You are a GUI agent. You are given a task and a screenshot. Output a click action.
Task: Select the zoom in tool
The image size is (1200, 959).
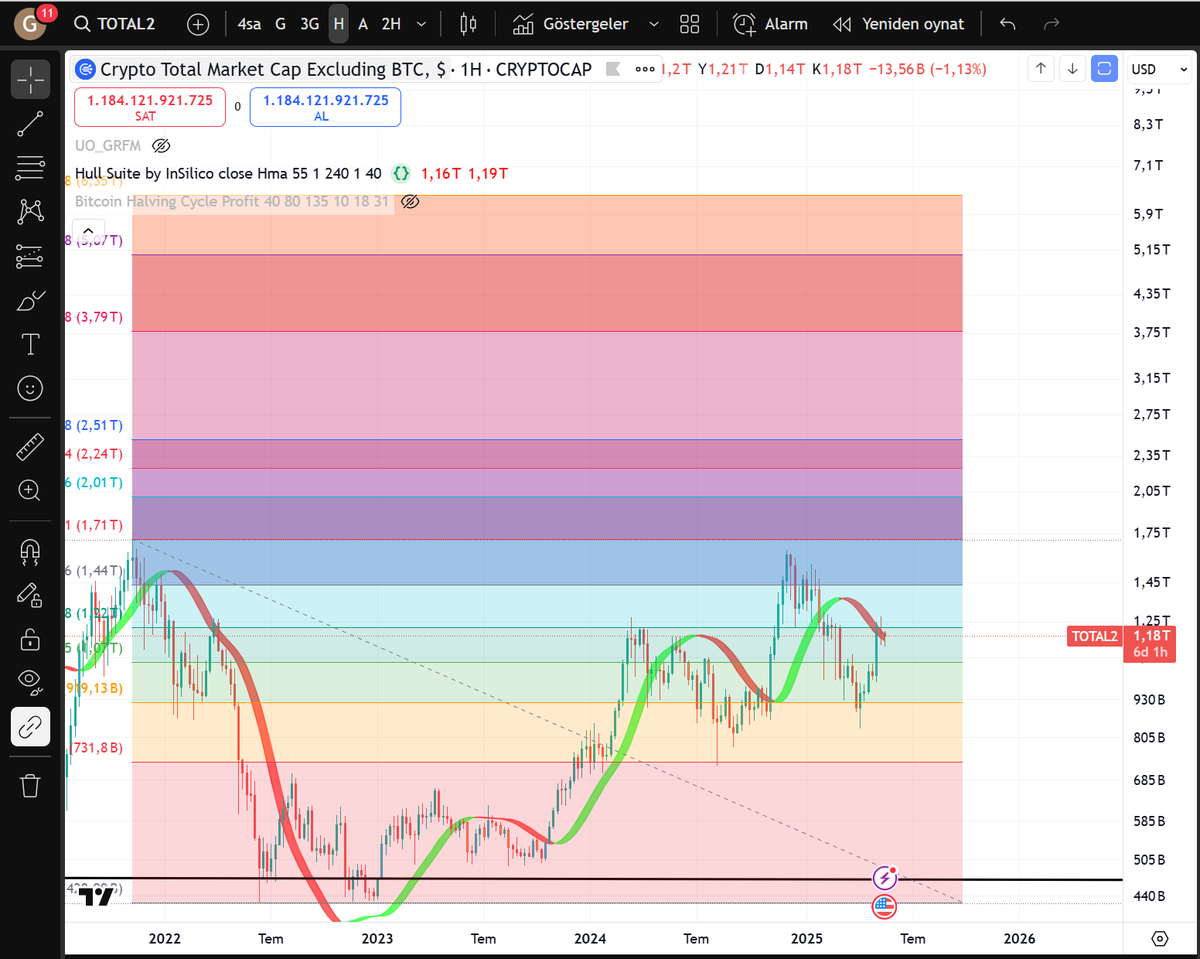30,490
